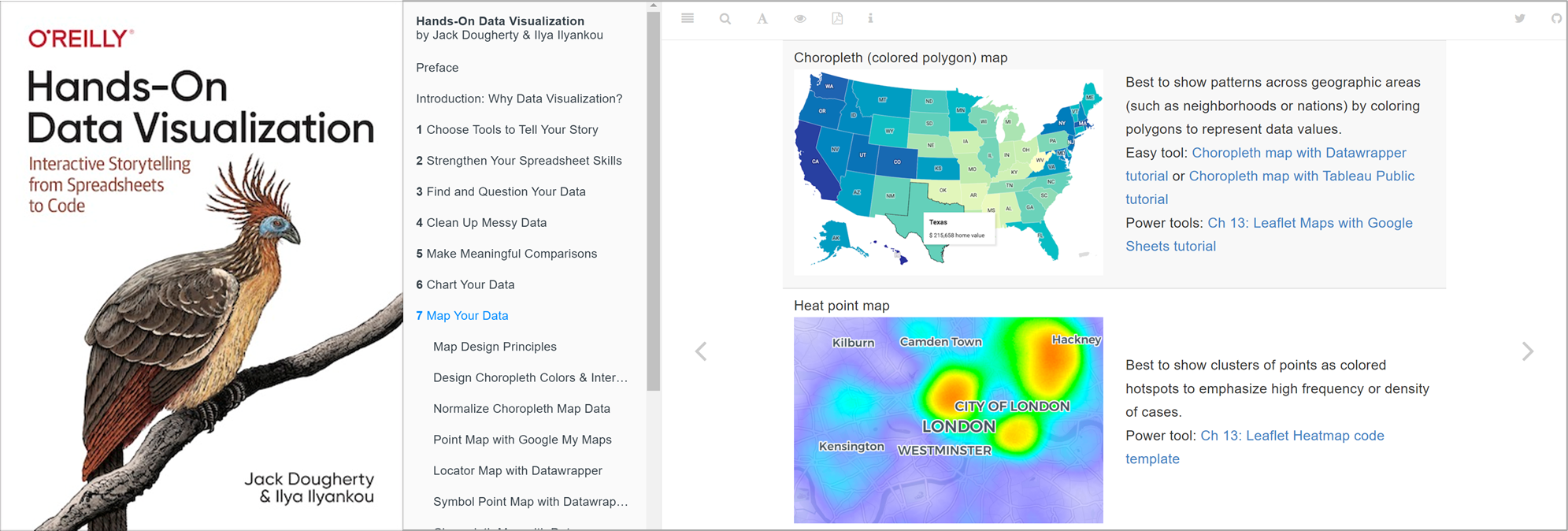Share on Twitter via the bird icon
Image resolution: width=1568 pixels, height=531 pixels.
[1520, 18]
